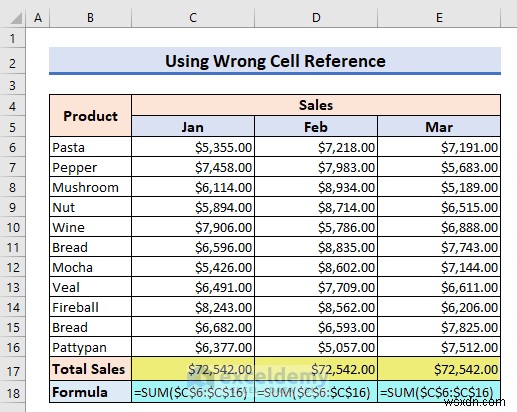Select row 18 header
Viewport: 517px width, 412px height.
[x=13, y=393]
